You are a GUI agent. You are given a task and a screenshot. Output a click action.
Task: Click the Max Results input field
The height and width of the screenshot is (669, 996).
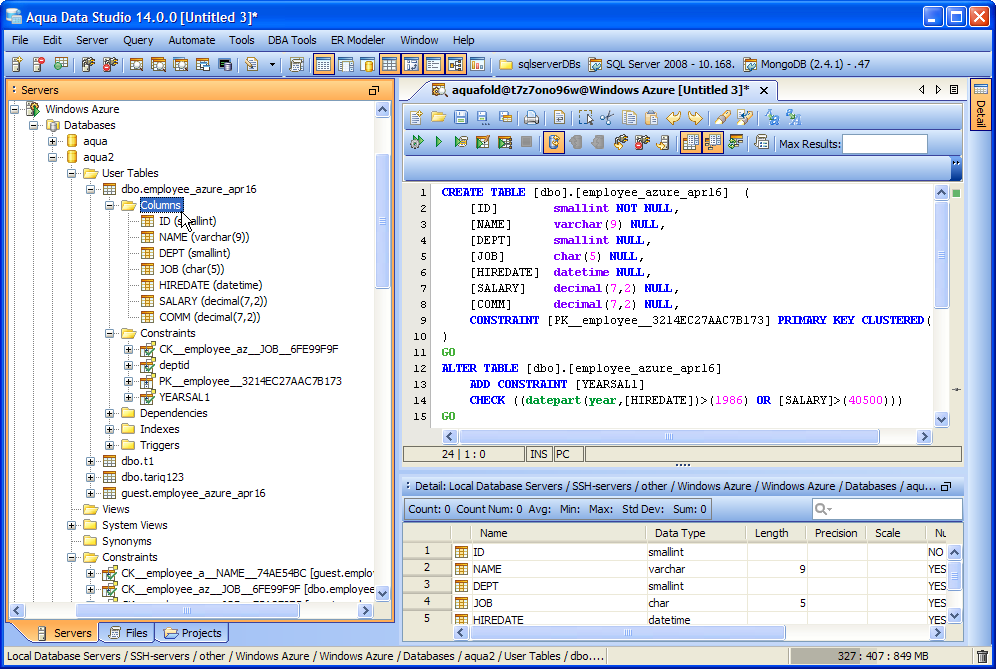pyautogui.click(x=884, y=144)
